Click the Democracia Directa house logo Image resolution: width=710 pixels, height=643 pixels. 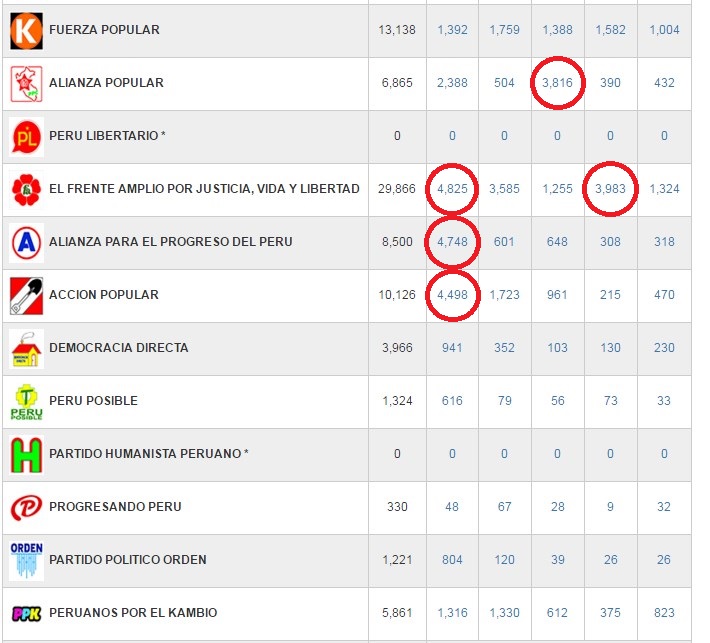pos(26,348)
